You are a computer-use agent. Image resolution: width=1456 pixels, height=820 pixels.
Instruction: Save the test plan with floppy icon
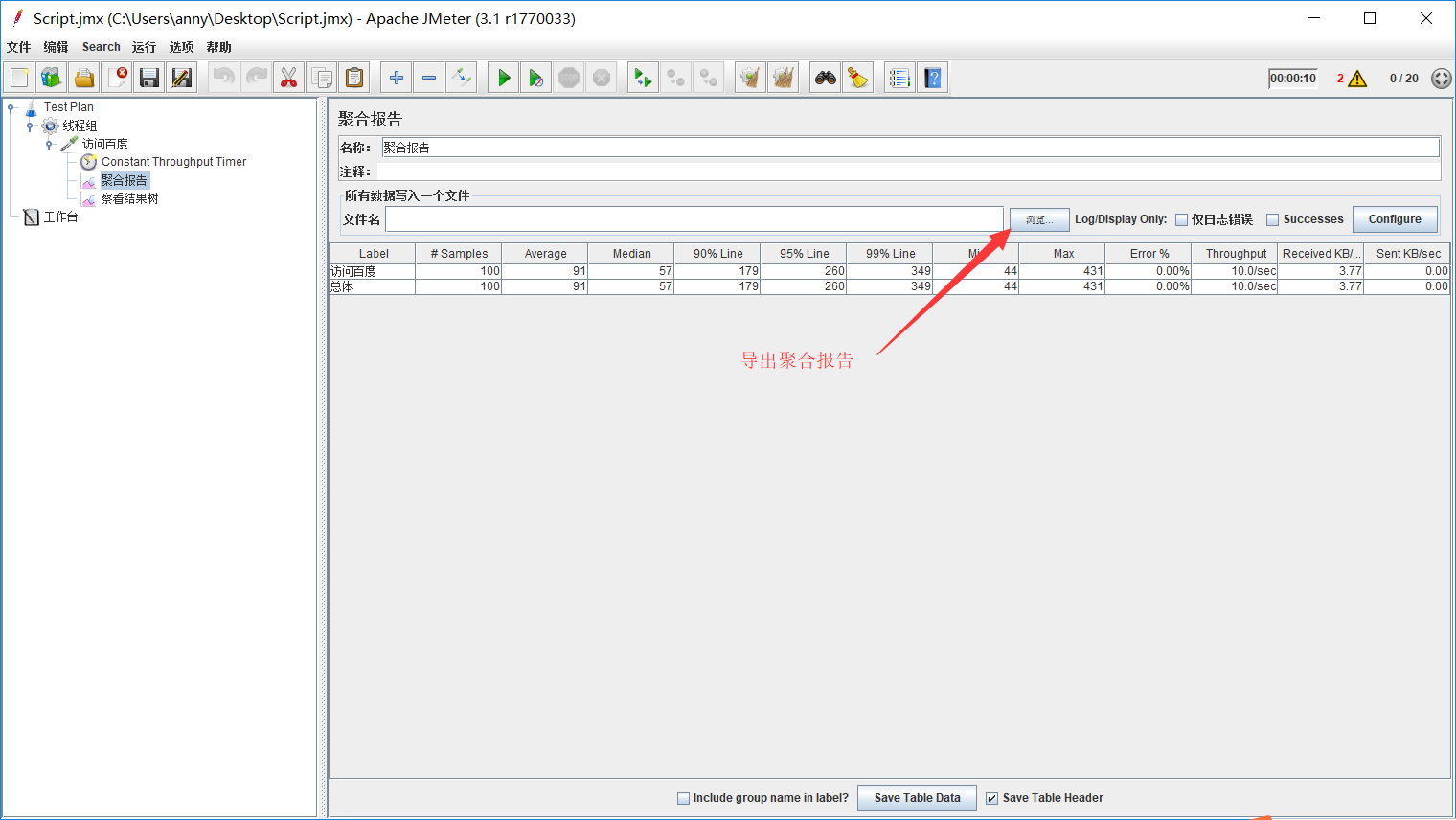pyautogui.click(x=148, y=78)
